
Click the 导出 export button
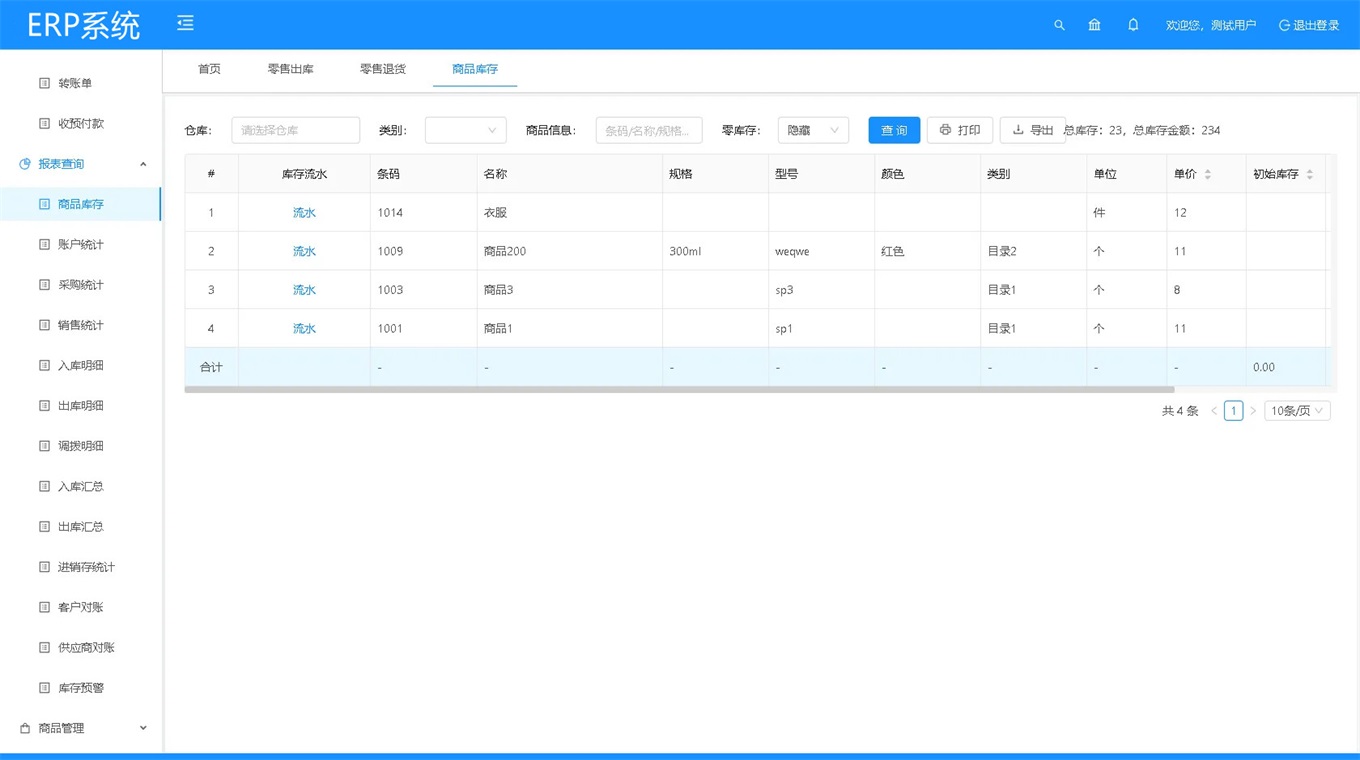click(1032, 130)
